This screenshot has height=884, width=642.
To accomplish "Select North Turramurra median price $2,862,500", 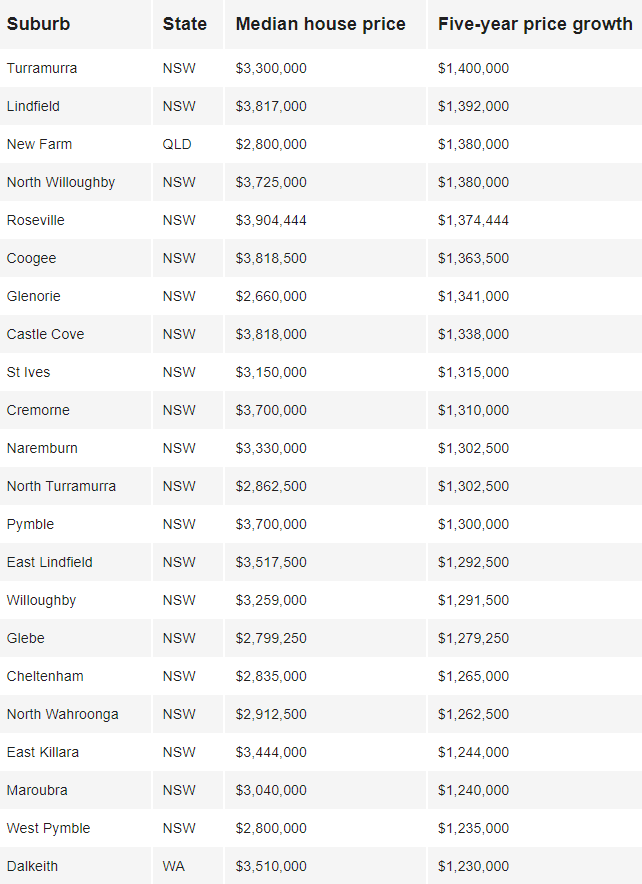I will coord(271,486).
